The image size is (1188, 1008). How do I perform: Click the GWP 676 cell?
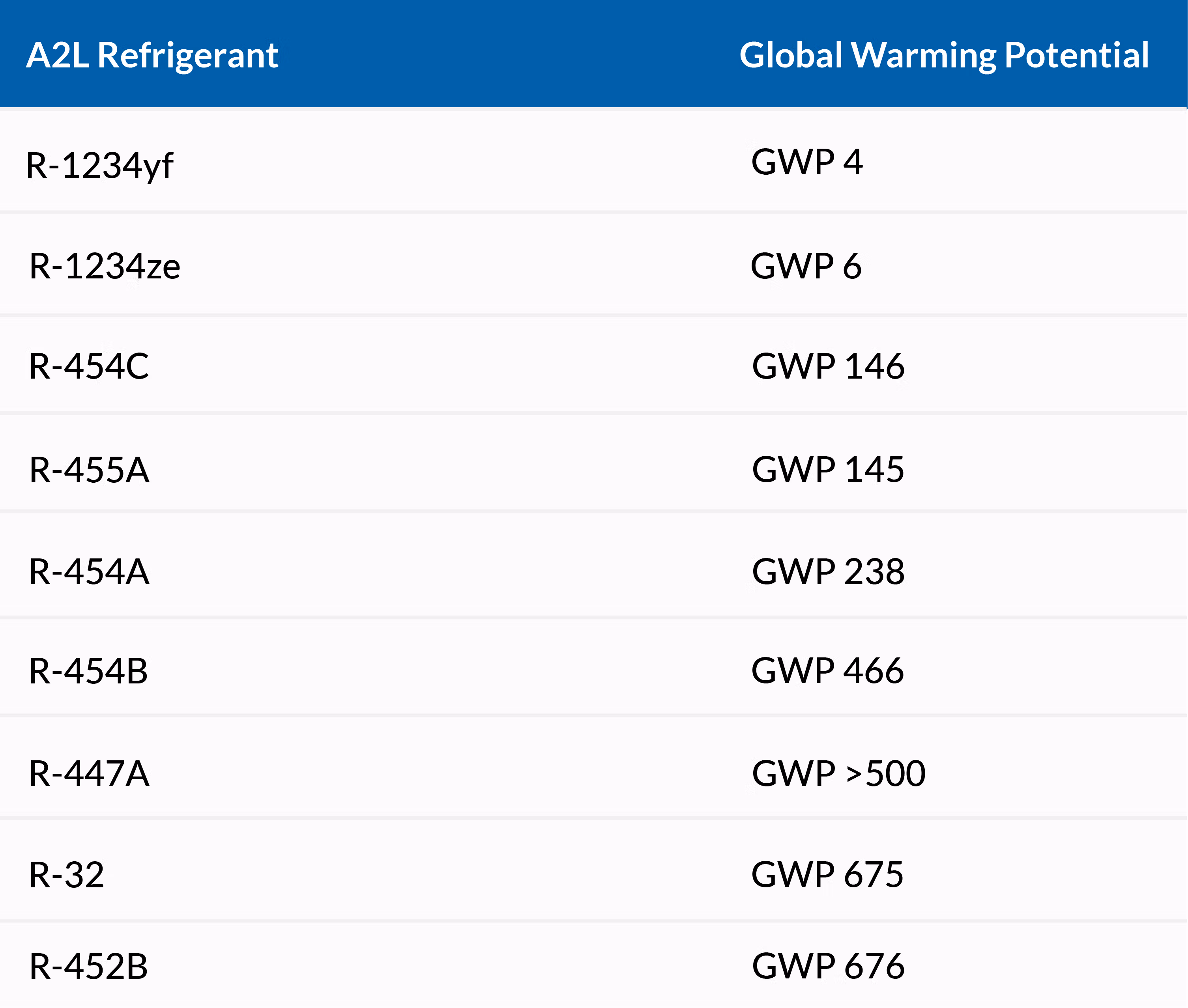pos(827,966)
